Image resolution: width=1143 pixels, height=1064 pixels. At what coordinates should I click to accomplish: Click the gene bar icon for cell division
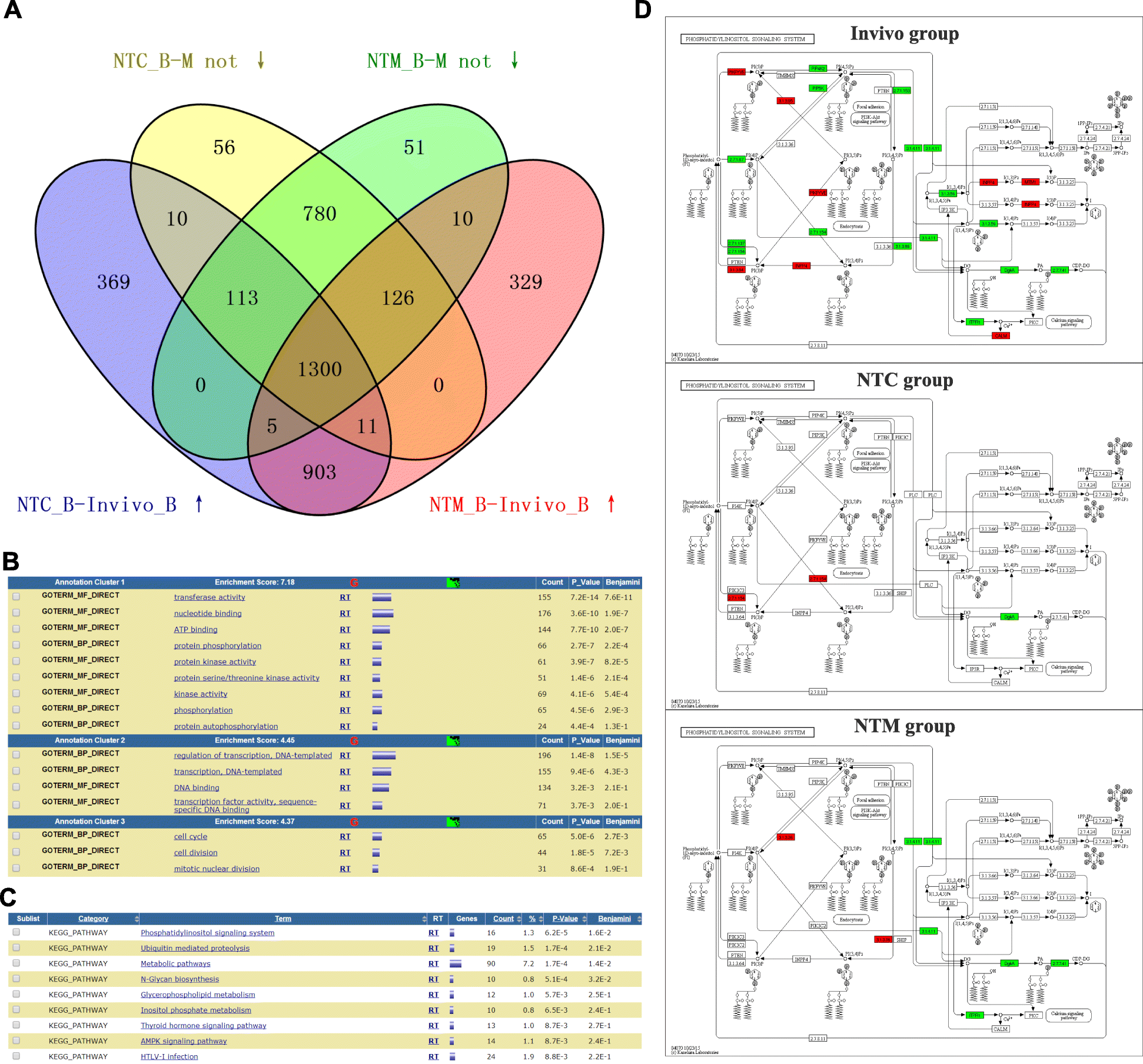pos(376,853)
